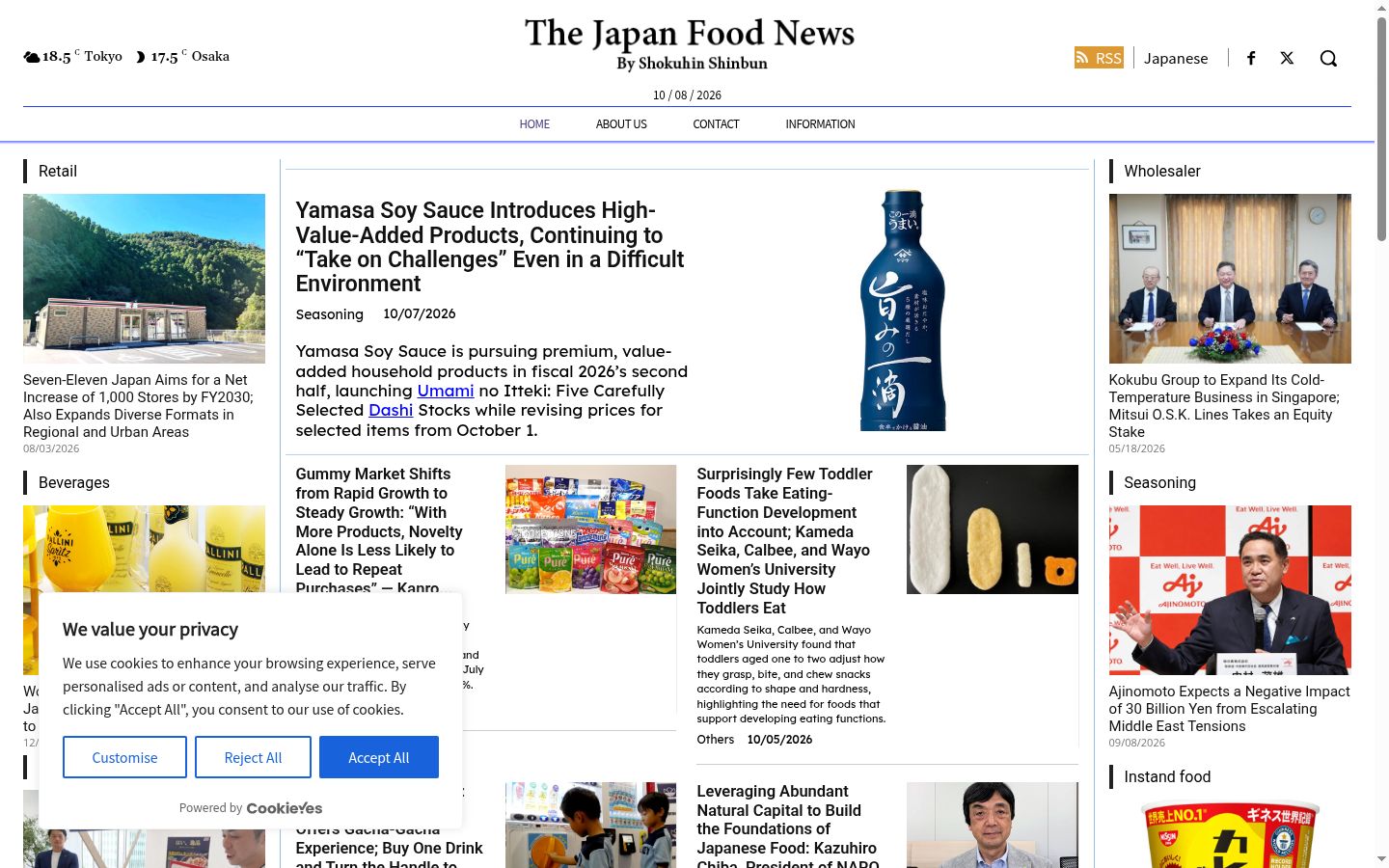Open the Ajinomoto press conference photo
Viewport: 1389px width, 868px height.
[1230, 590]
